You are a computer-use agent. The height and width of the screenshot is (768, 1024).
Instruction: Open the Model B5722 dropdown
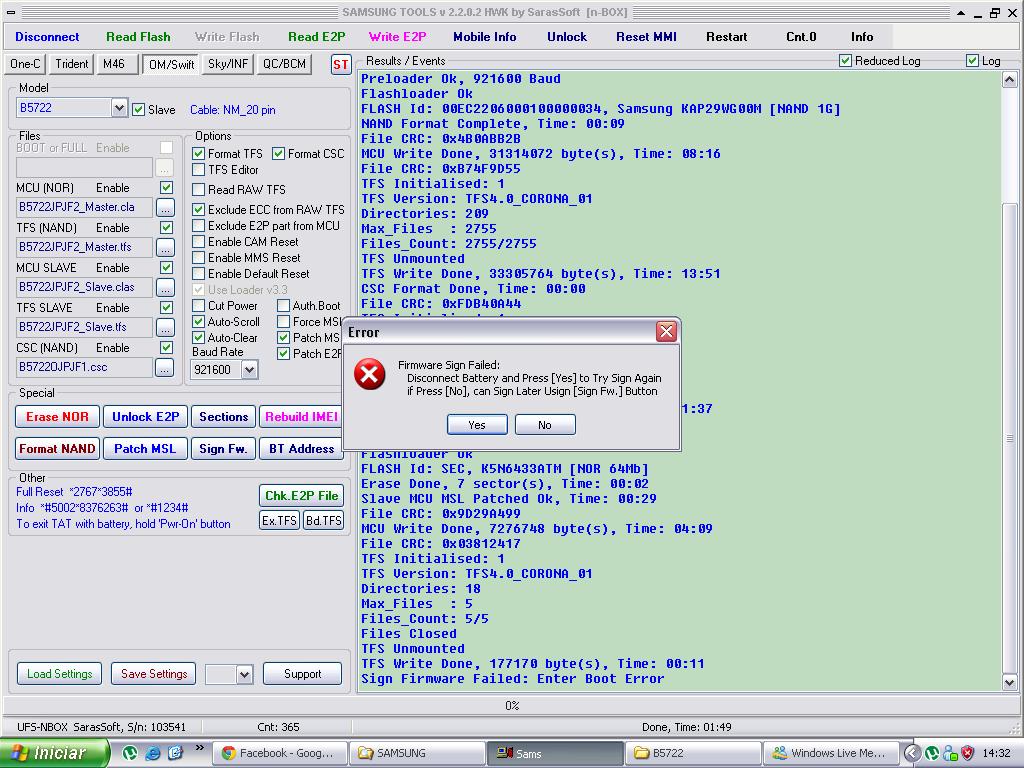click(119, 108)
